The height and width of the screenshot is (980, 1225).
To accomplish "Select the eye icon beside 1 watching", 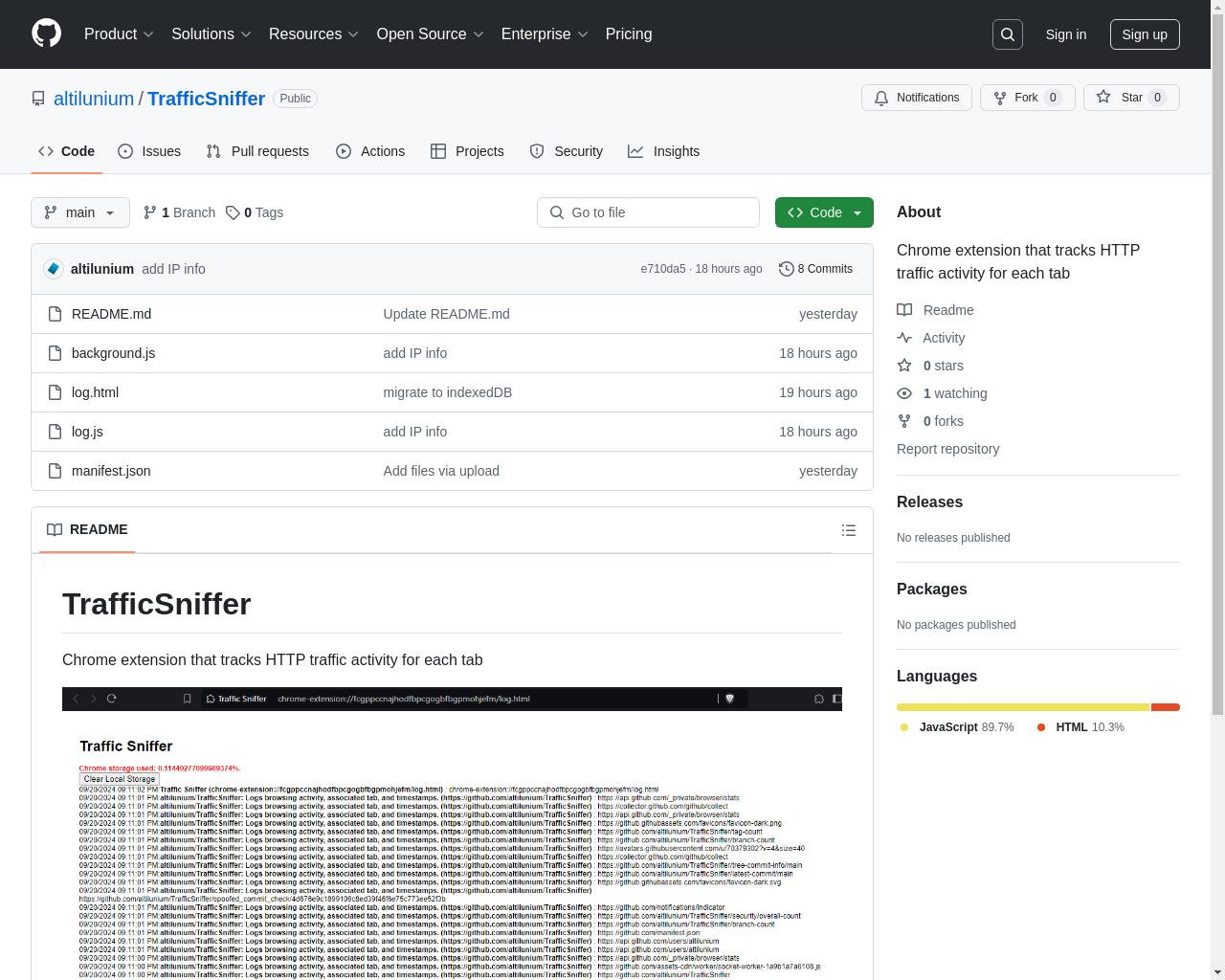I will [904, 393].
